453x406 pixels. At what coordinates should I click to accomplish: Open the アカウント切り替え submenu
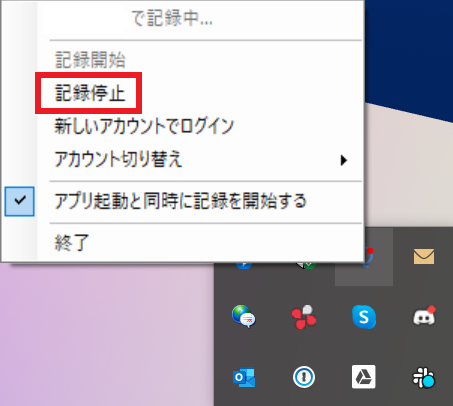coord(118,159)
